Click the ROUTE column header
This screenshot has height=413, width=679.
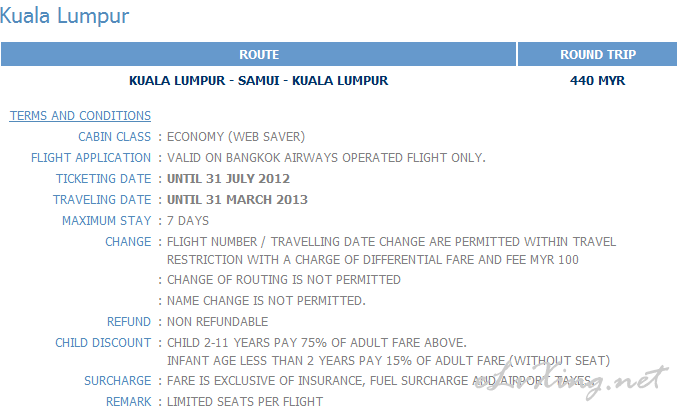[259, 55]
